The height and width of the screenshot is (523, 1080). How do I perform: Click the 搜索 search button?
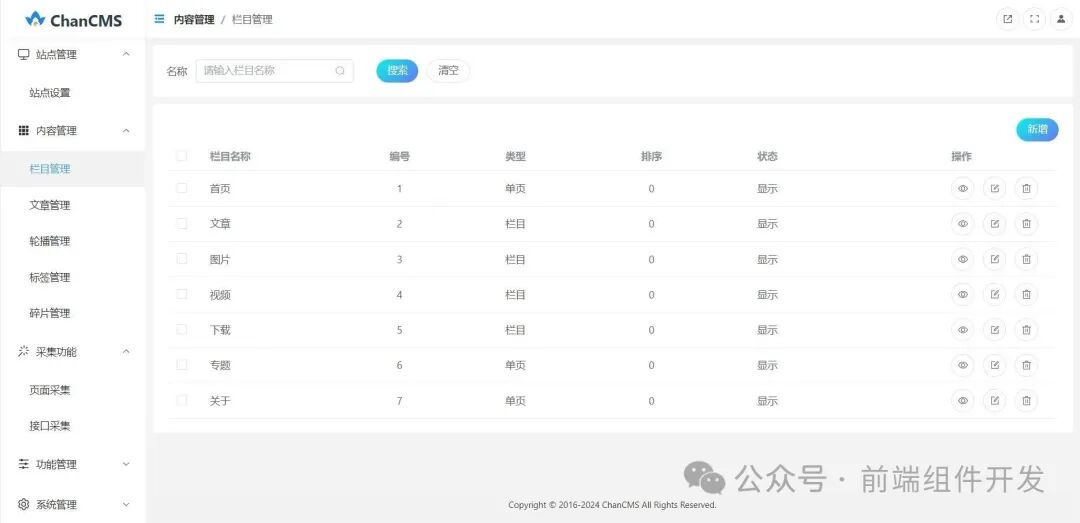(x=397, y=70)
